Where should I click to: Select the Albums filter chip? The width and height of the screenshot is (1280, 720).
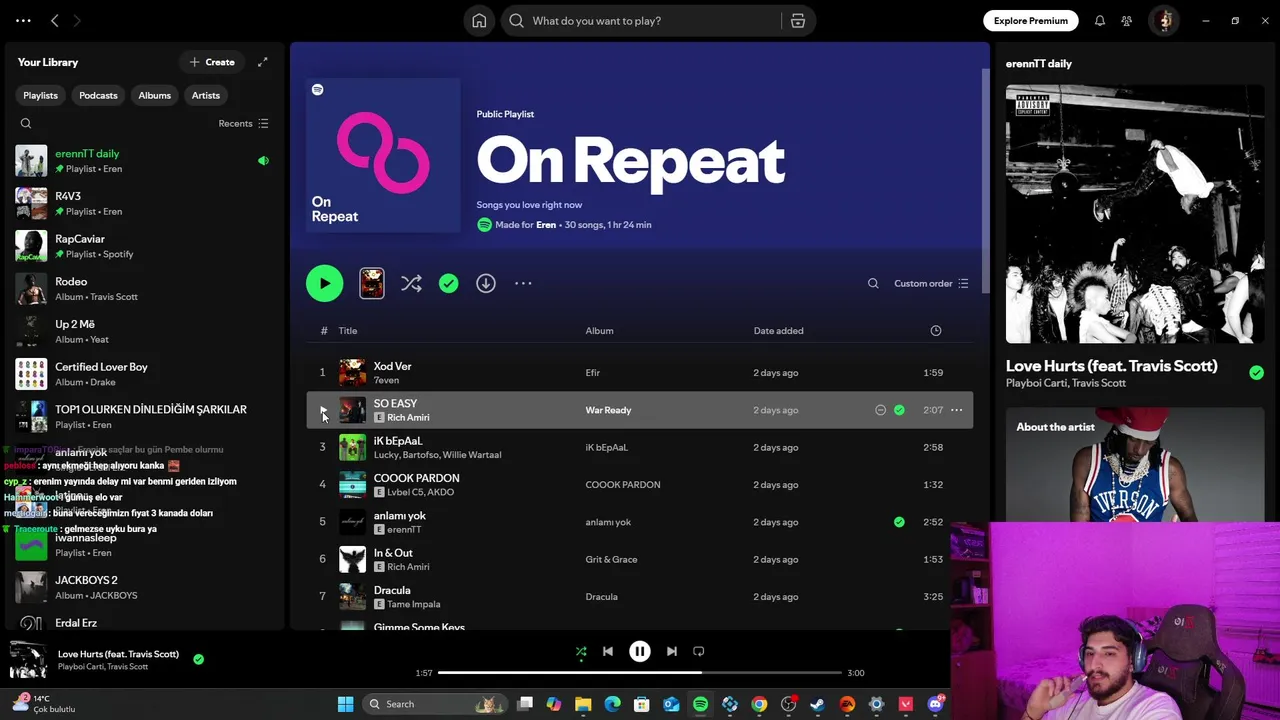(154, 95)
